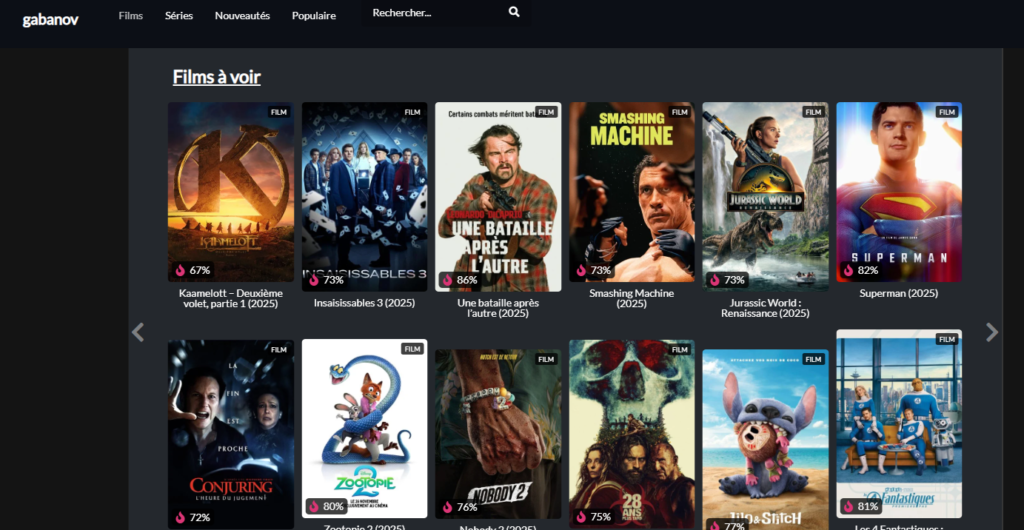Click the left carousel arrow
The width and height of the screenshot is (1024, 530).
click(138, 333)
